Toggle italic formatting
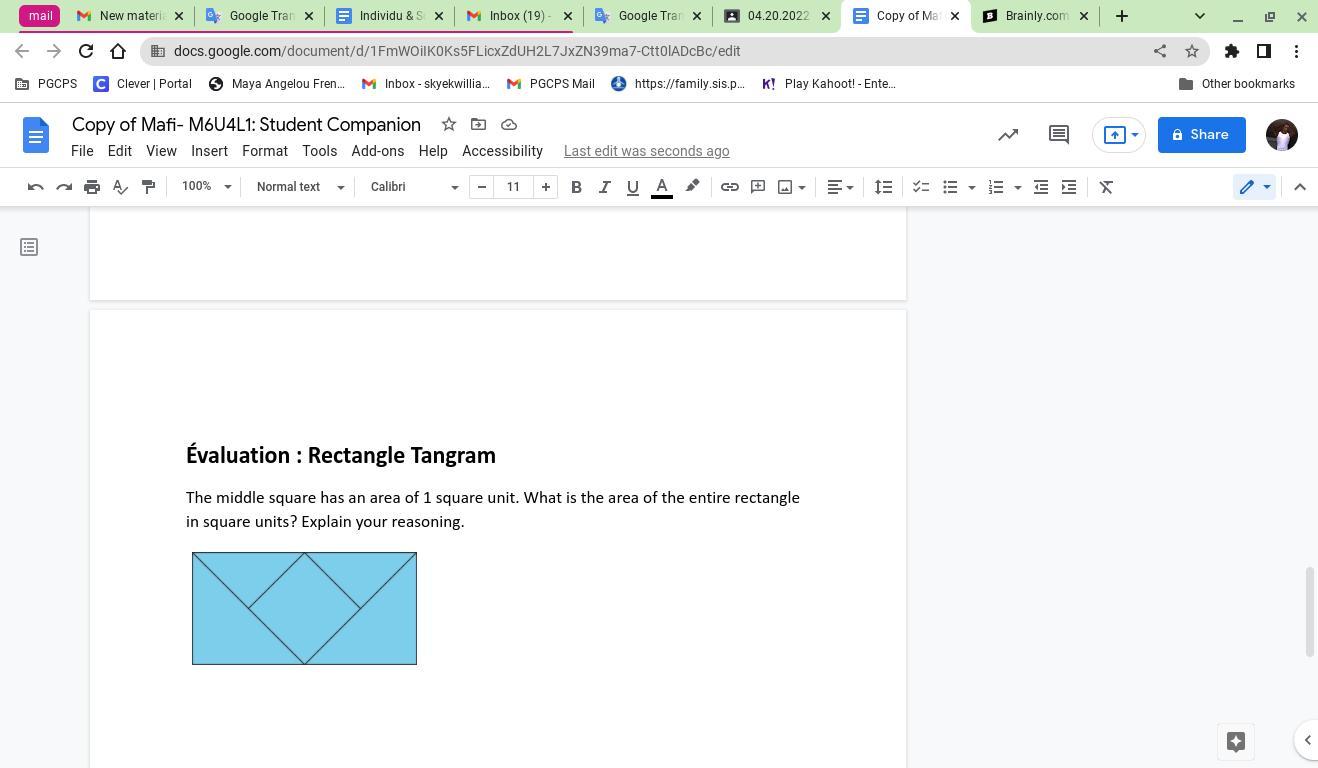1318x768 pixels. click(604, 187)
